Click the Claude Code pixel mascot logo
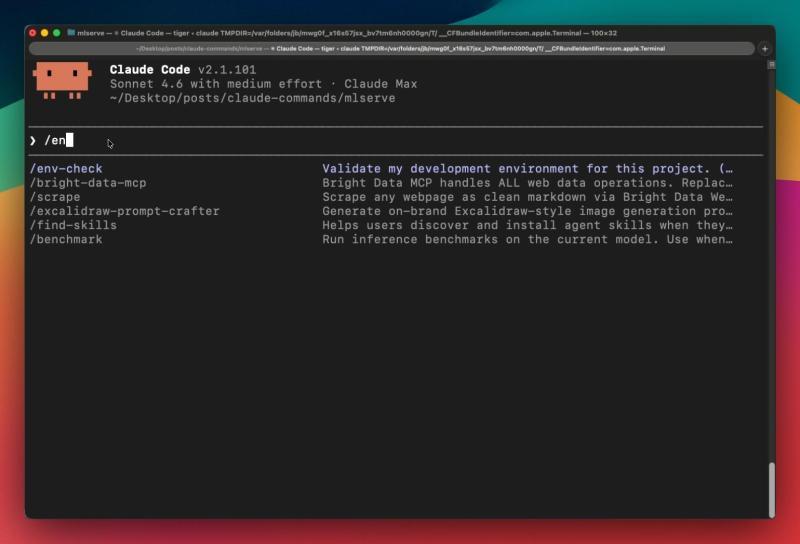This screenshot has width=800, height=544. [62, 82]
